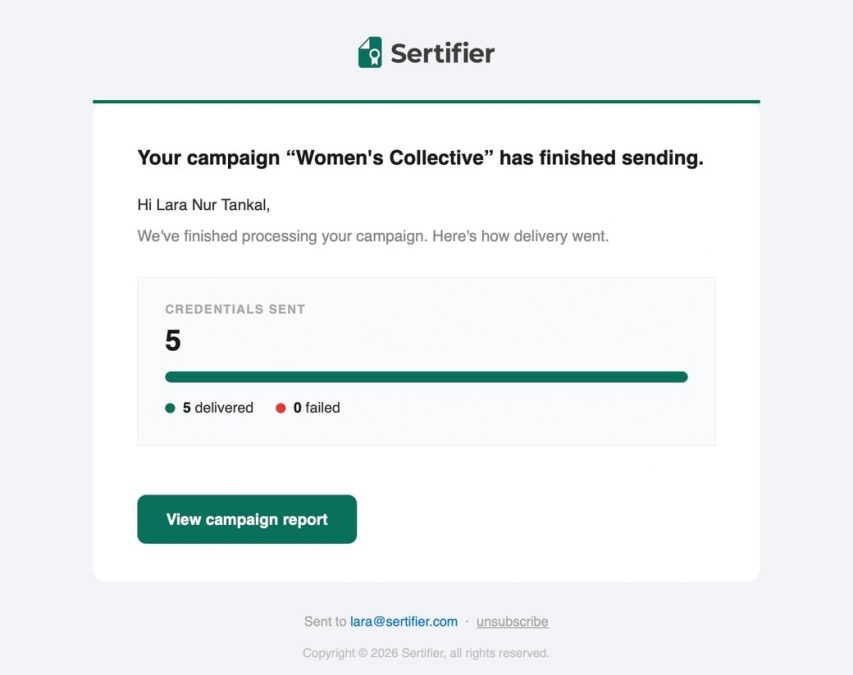Screen dimensions: 853x675
Task: Click the CREDENTIALS SENT heading
Action: point(235,309)
